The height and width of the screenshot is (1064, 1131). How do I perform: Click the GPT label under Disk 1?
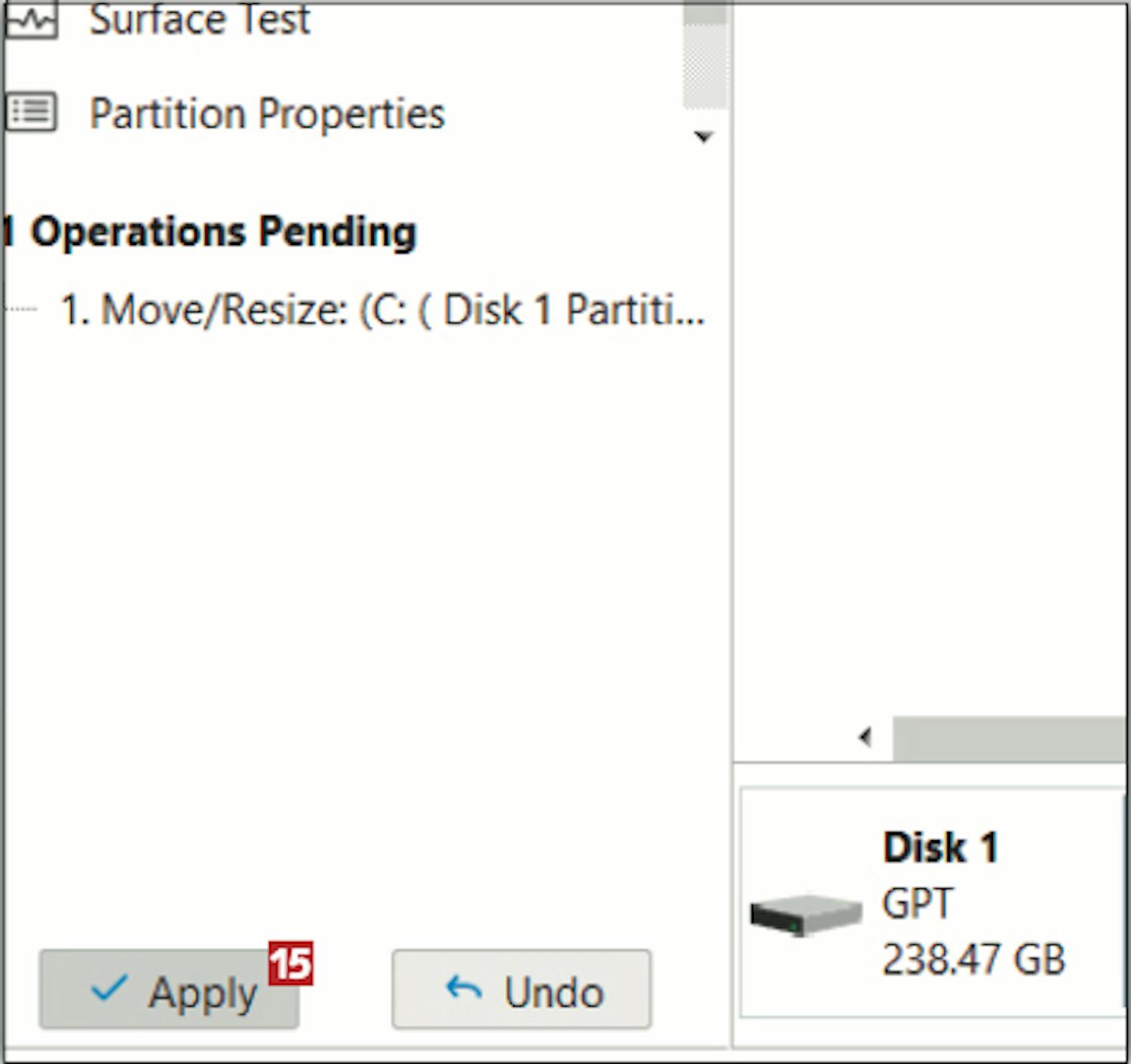click(918, 903)
